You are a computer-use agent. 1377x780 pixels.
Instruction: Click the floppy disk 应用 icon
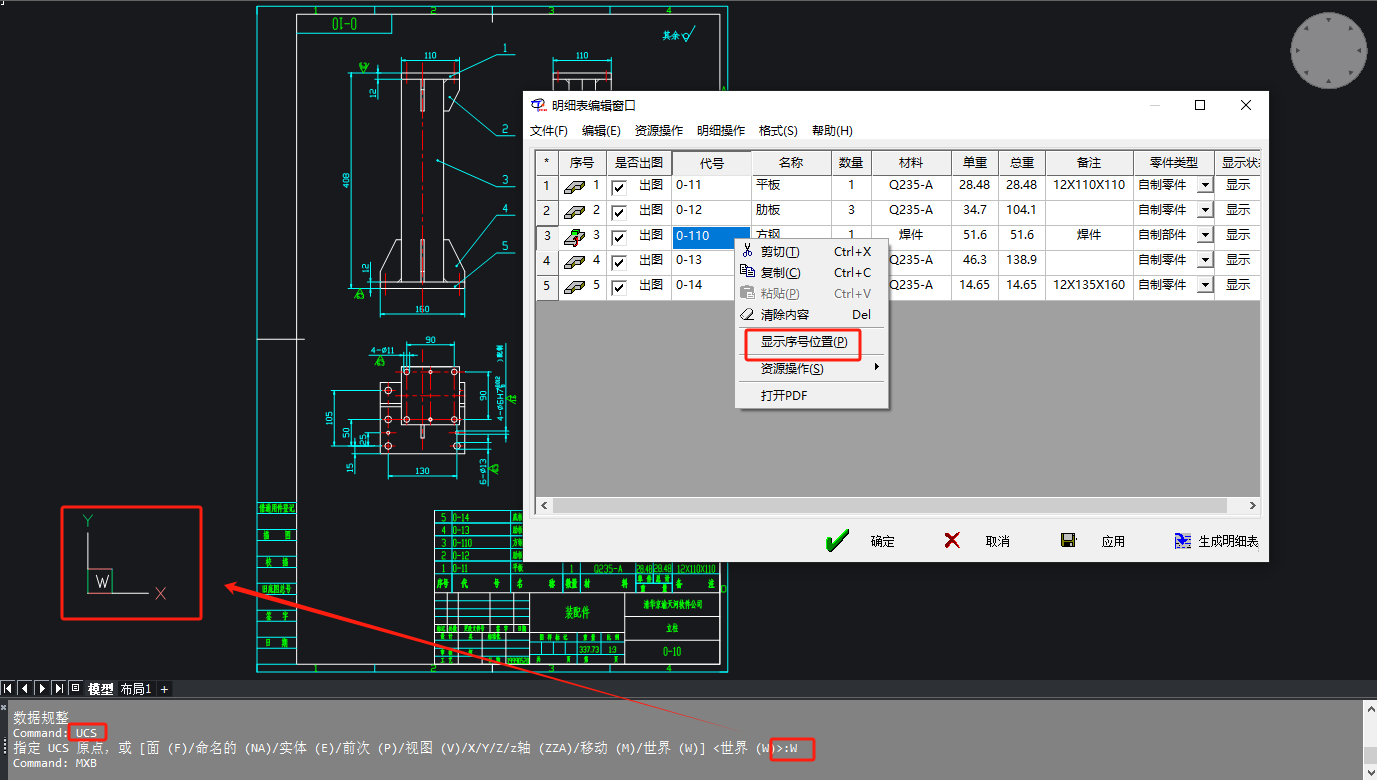(1068, 541)
